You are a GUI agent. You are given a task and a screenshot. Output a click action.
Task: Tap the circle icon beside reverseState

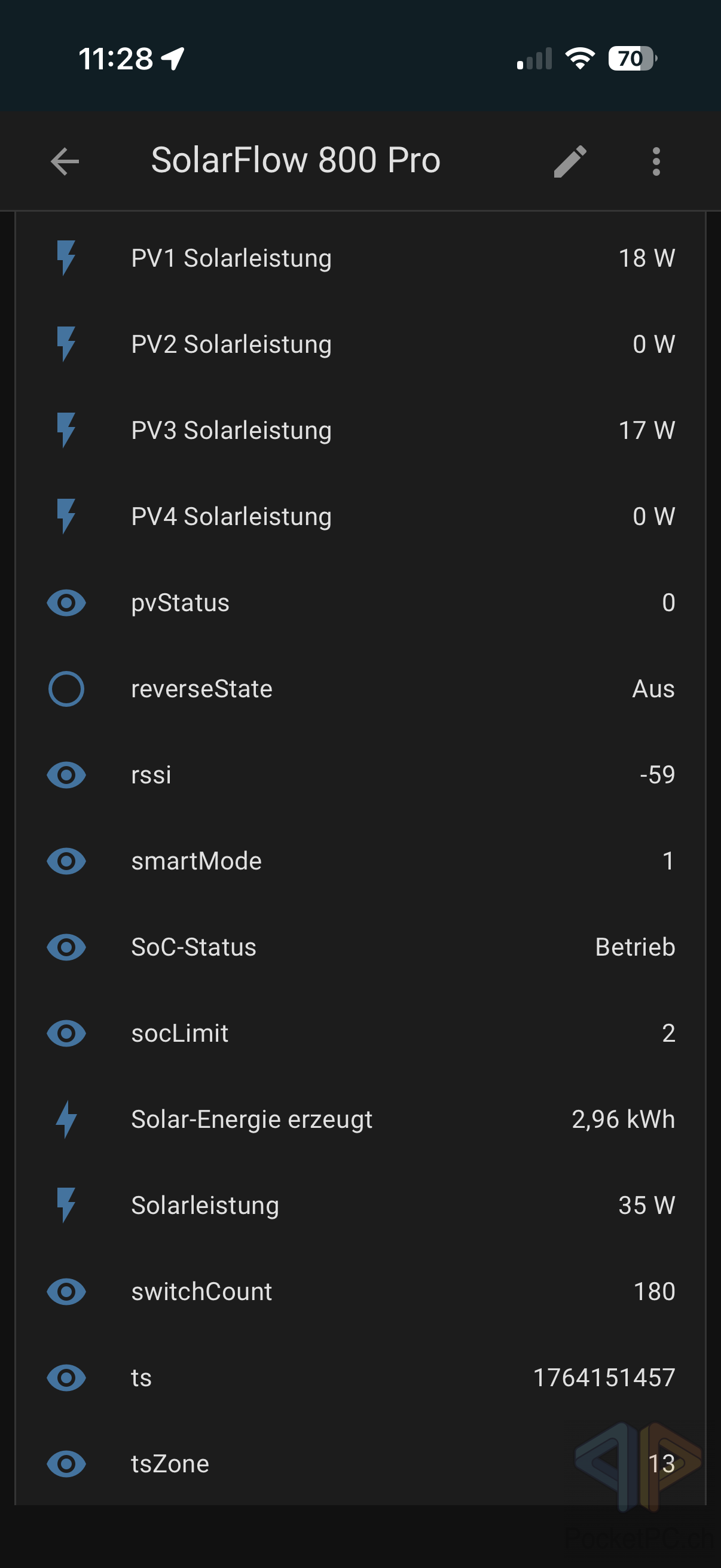(x=66, y=689)
